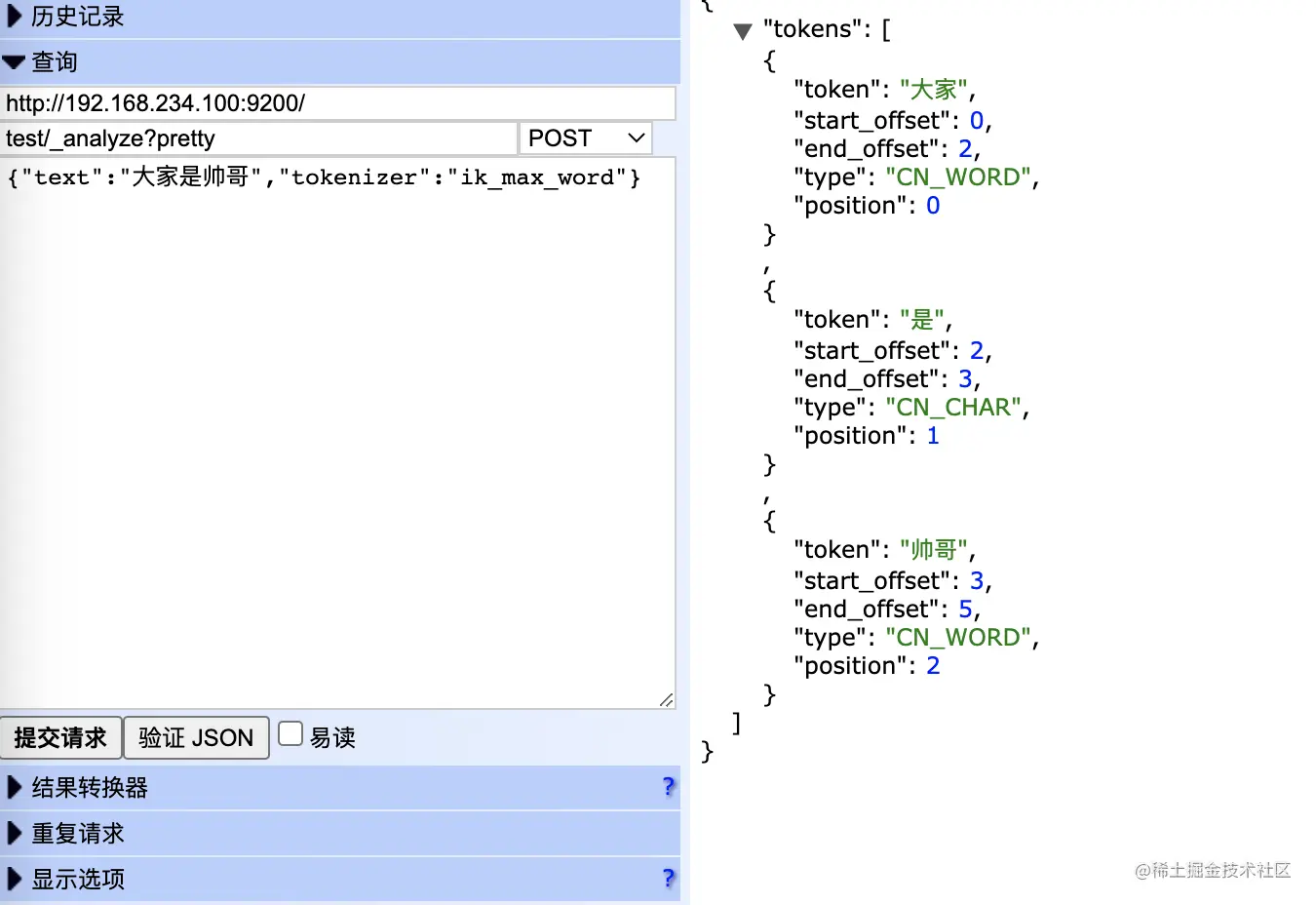Screen dimensions: 1316x905
Task: Click the 验证 JSON button
Action: tap(196, 737)
